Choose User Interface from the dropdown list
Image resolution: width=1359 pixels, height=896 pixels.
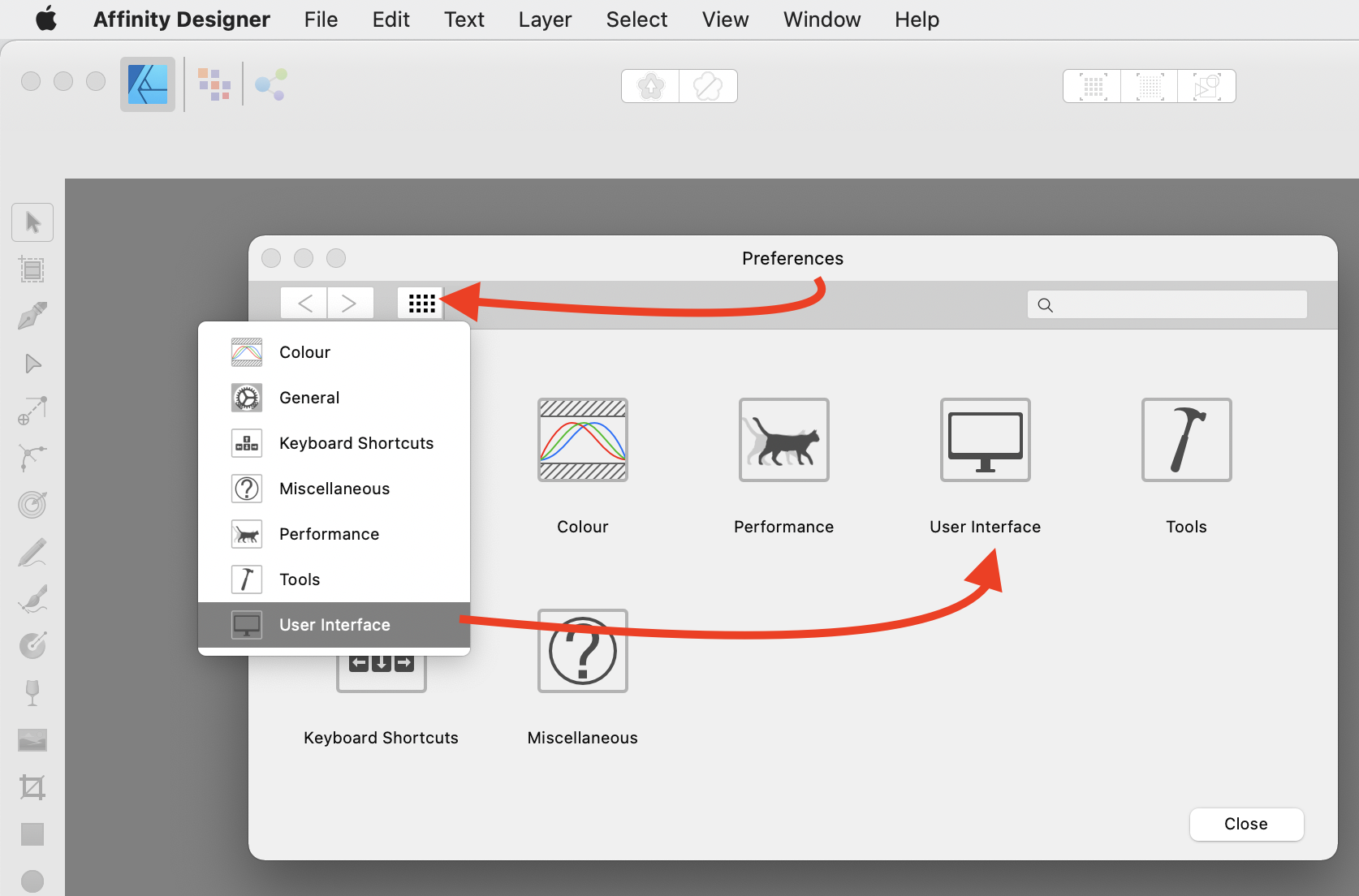pyautogui.click(x=334, y=625)
